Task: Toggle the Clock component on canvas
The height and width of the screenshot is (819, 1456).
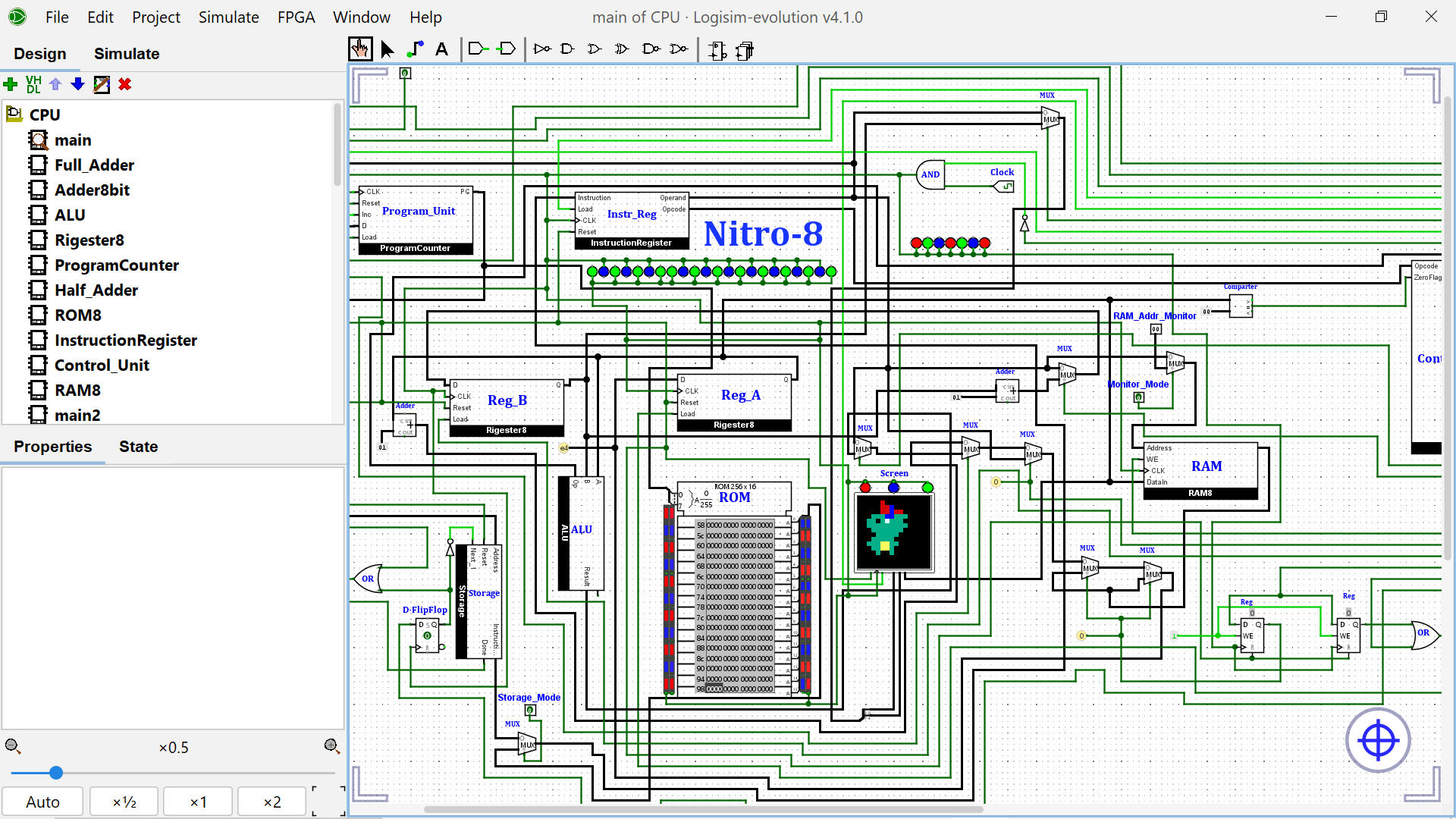Action: 1004,187
